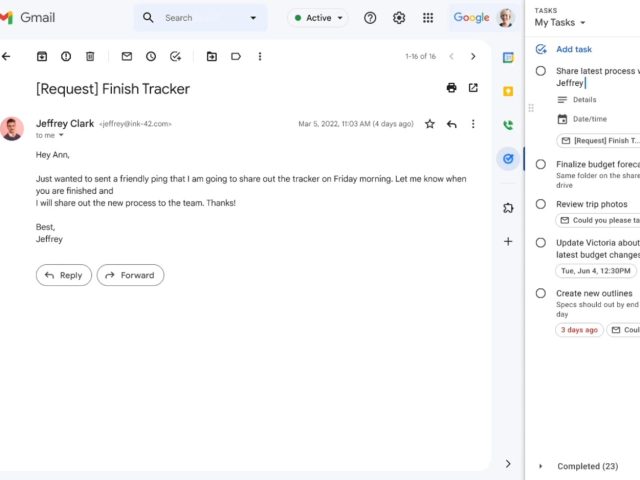Open message More menu beside reply arrow
This screenshot has height=480, width=640.
coord(473,124)
